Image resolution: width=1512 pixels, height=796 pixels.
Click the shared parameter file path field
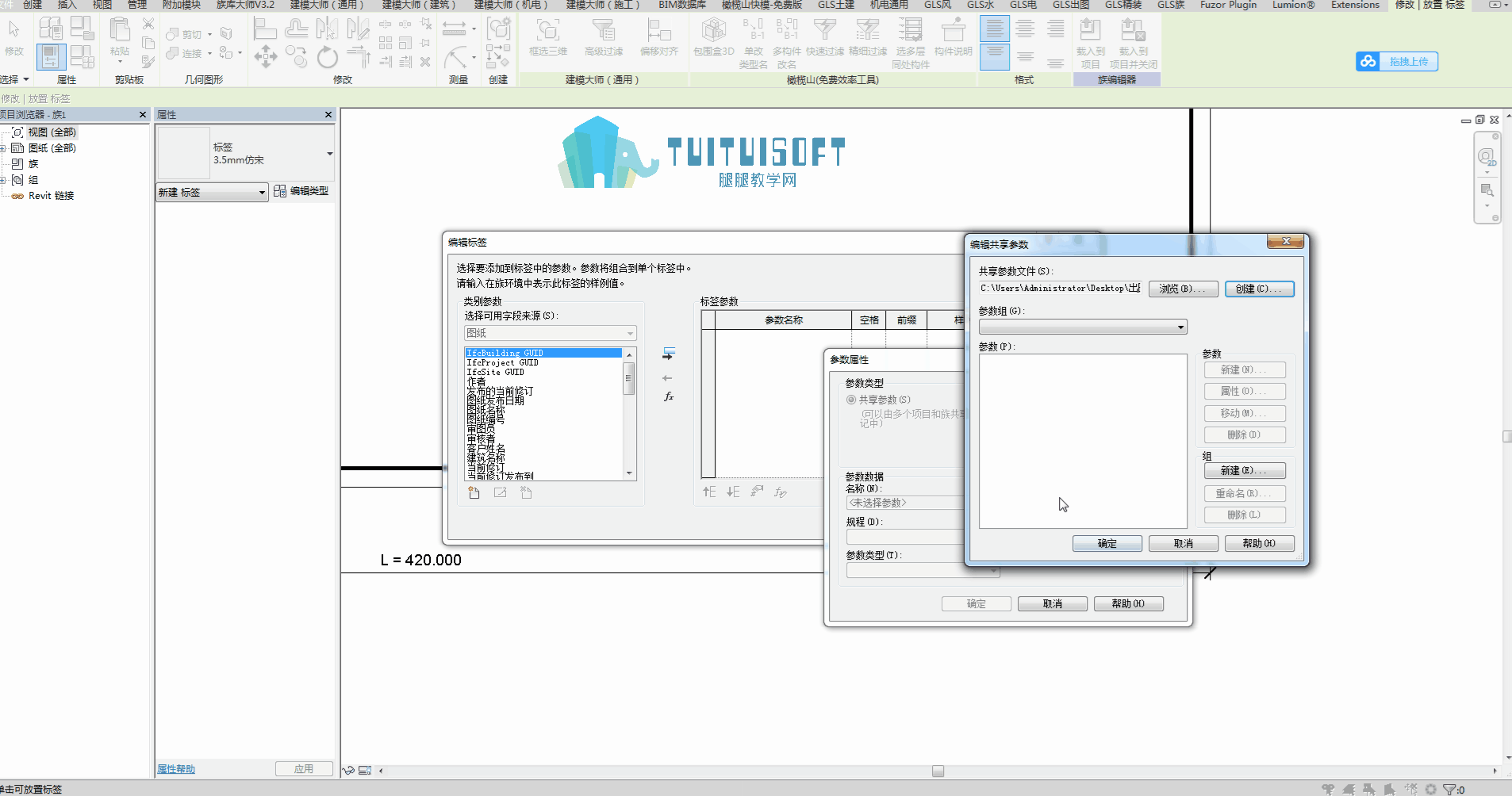point(1060,289)
